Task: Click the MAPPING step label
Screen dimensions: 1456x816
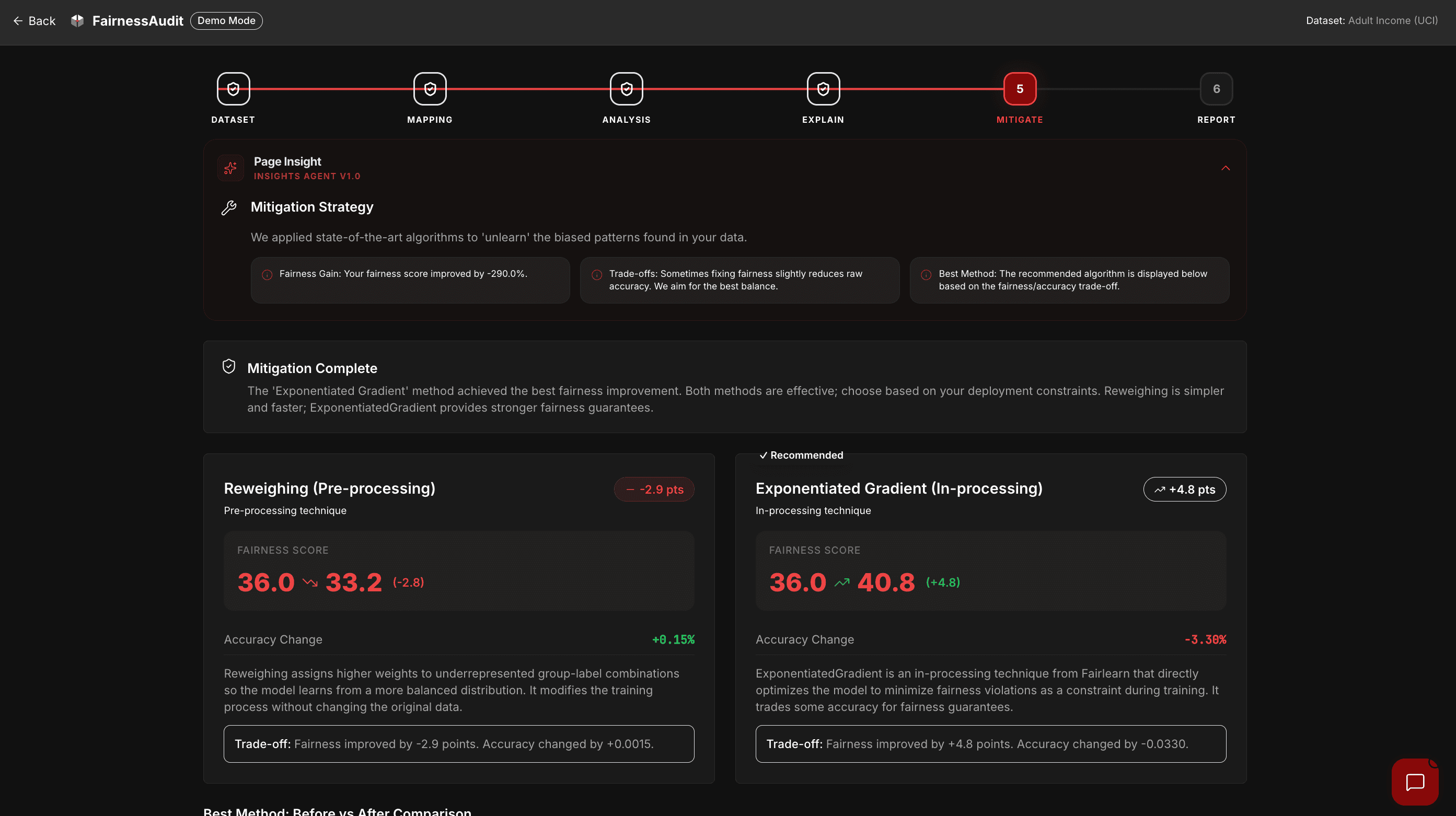Action: (x=430, y=120)
